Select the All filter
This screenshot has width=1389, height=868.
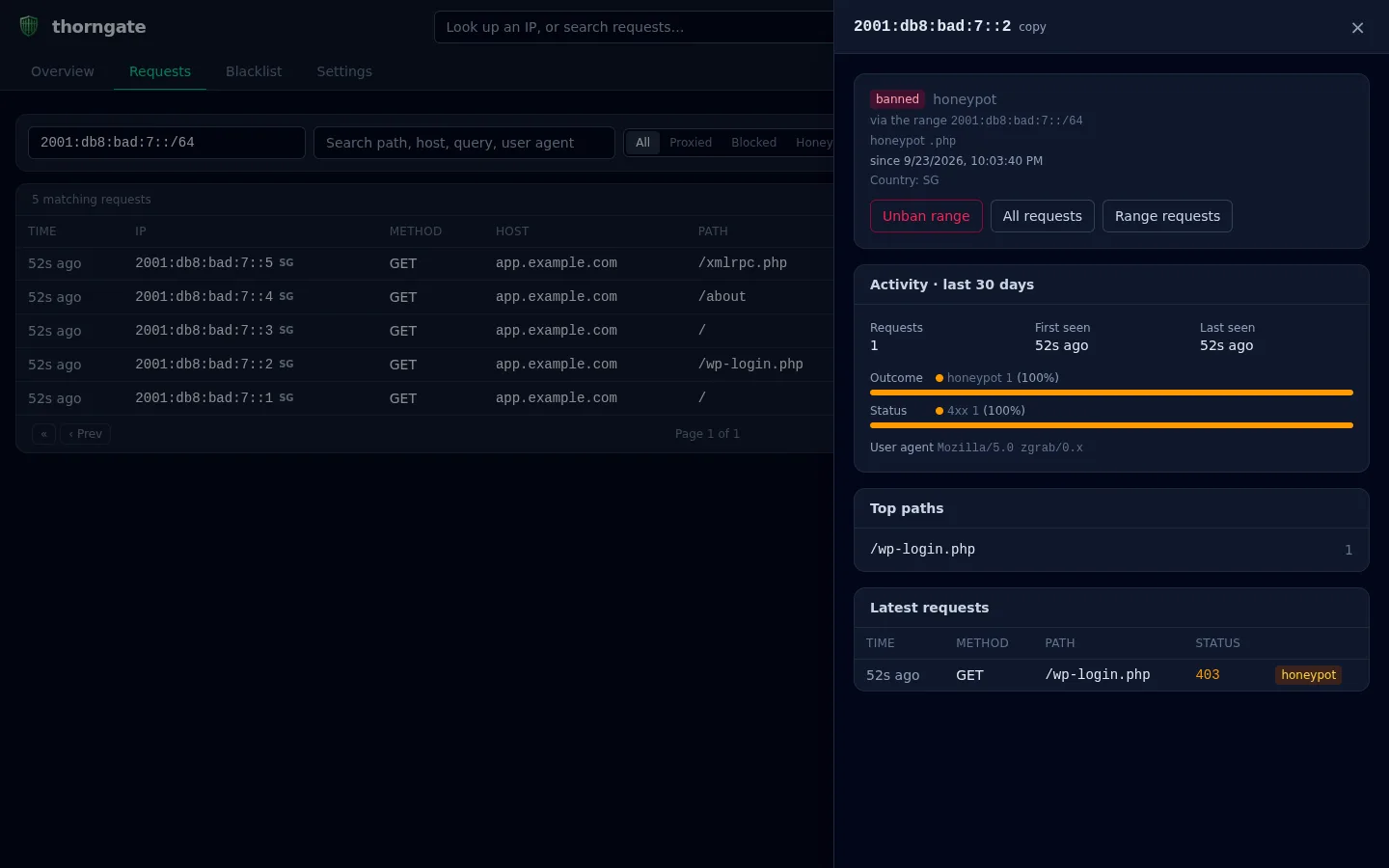click(x=642, y=143)
